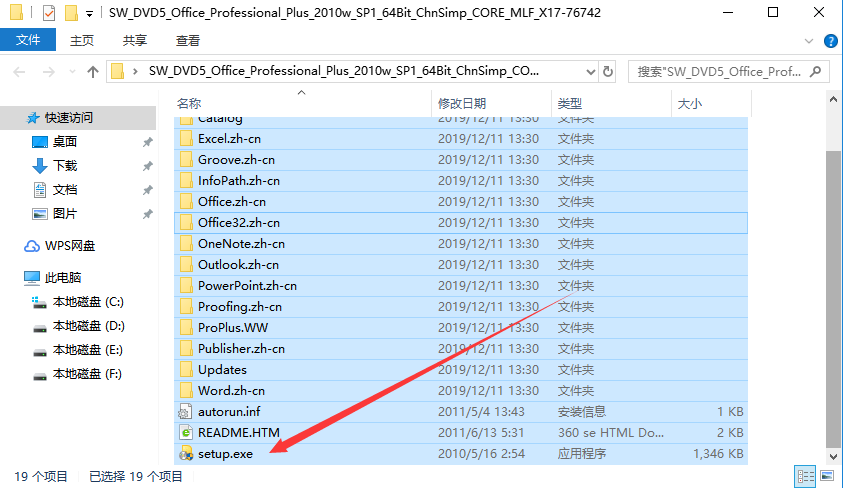This screenshot has height=488, width=843.
Task: Switch to details view in status bar
Action: click(x=805, y=476)
